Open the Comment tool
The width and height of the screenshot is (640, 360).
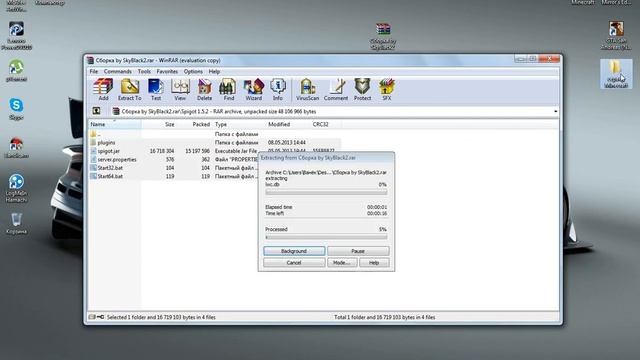tap(336, 90)
